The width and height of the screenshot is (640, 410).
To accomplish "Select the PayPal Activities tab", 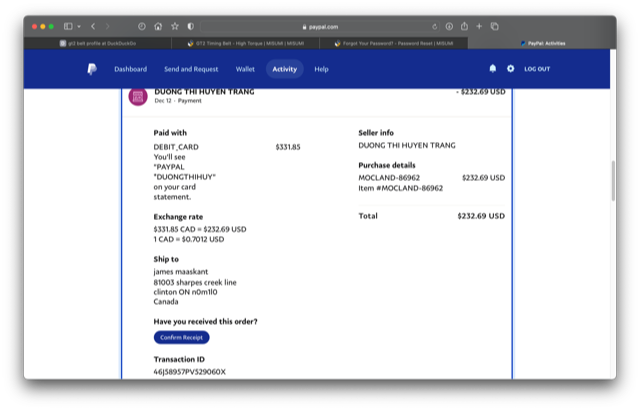I will [x=542, y=43].
